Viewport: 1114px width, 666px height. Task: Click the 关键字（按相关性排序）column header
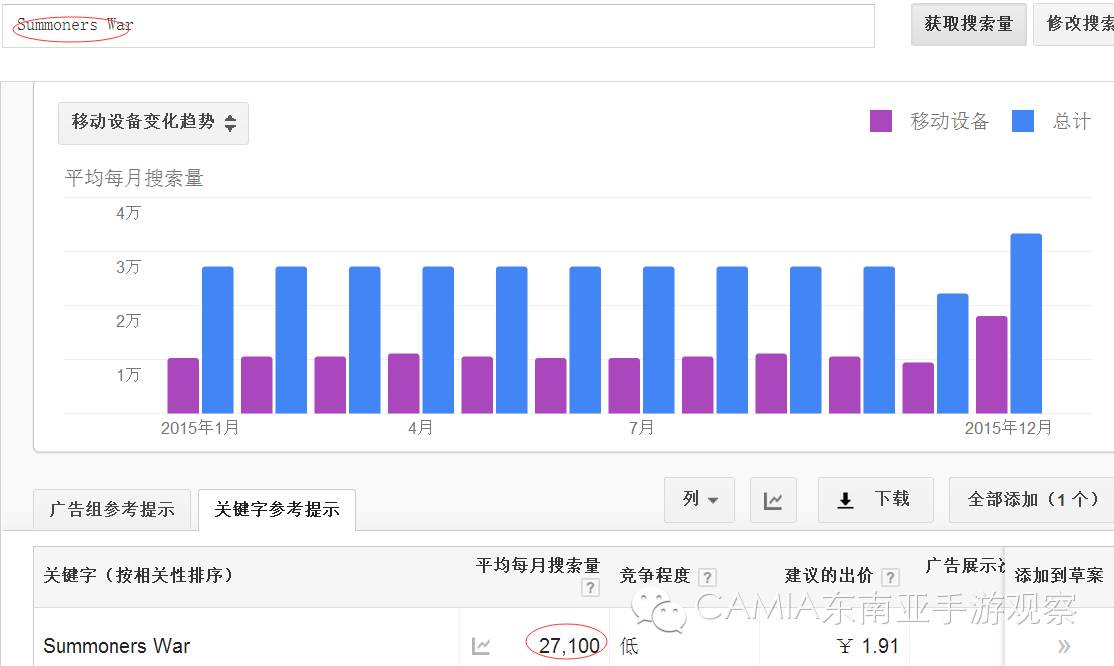pyautogui.click(x=139, y=575)
